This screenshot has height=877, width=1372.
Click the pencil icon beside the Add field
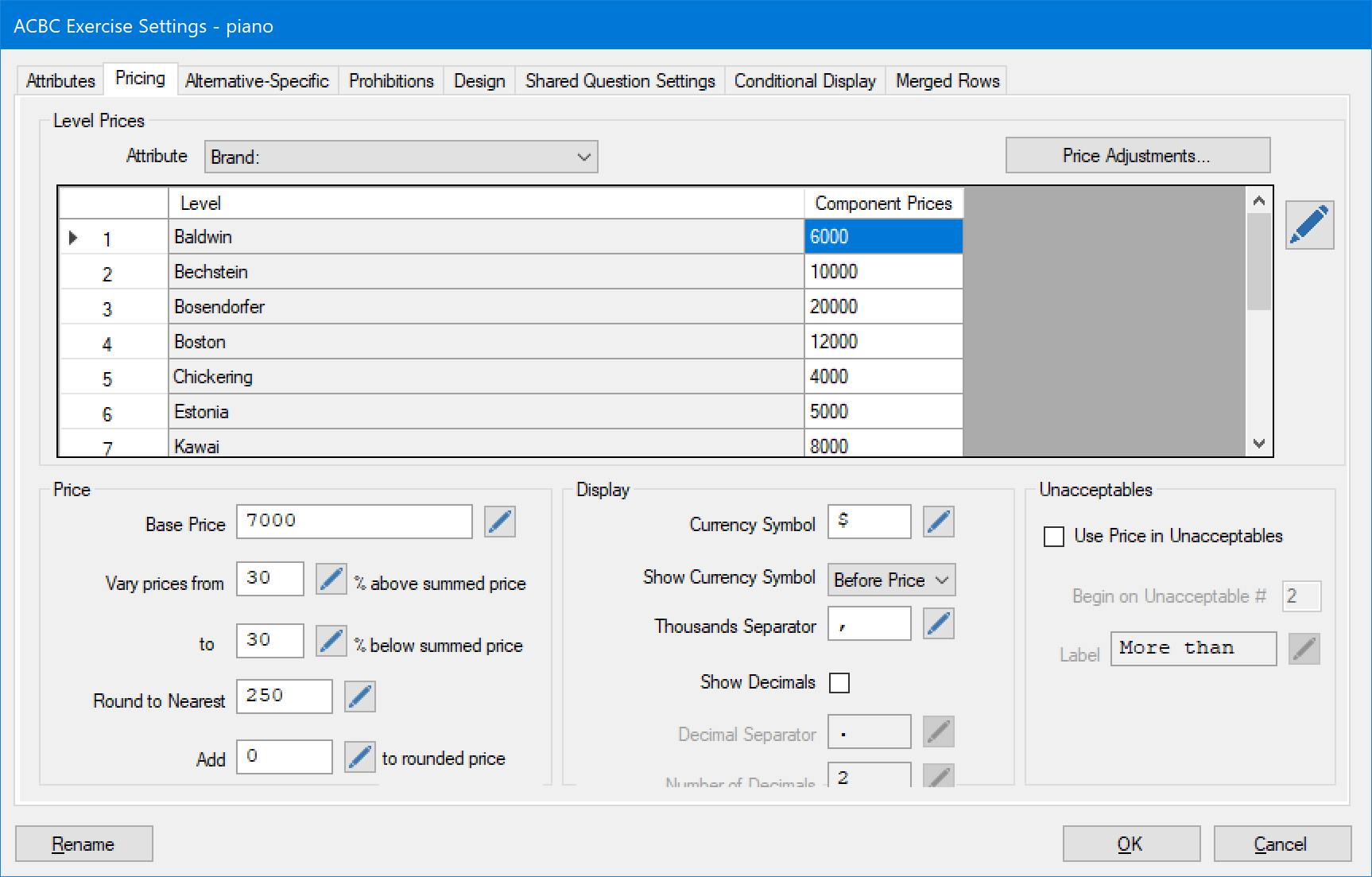pyautogui.click(x=360, y=757)
